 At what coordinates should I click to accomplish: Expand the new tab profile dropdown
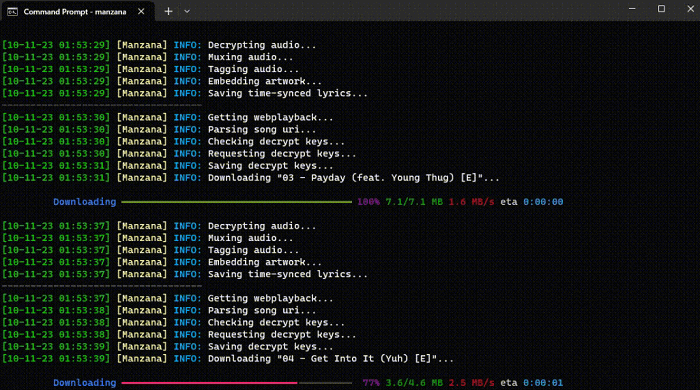pyautogui.click(x=187, y=12)
